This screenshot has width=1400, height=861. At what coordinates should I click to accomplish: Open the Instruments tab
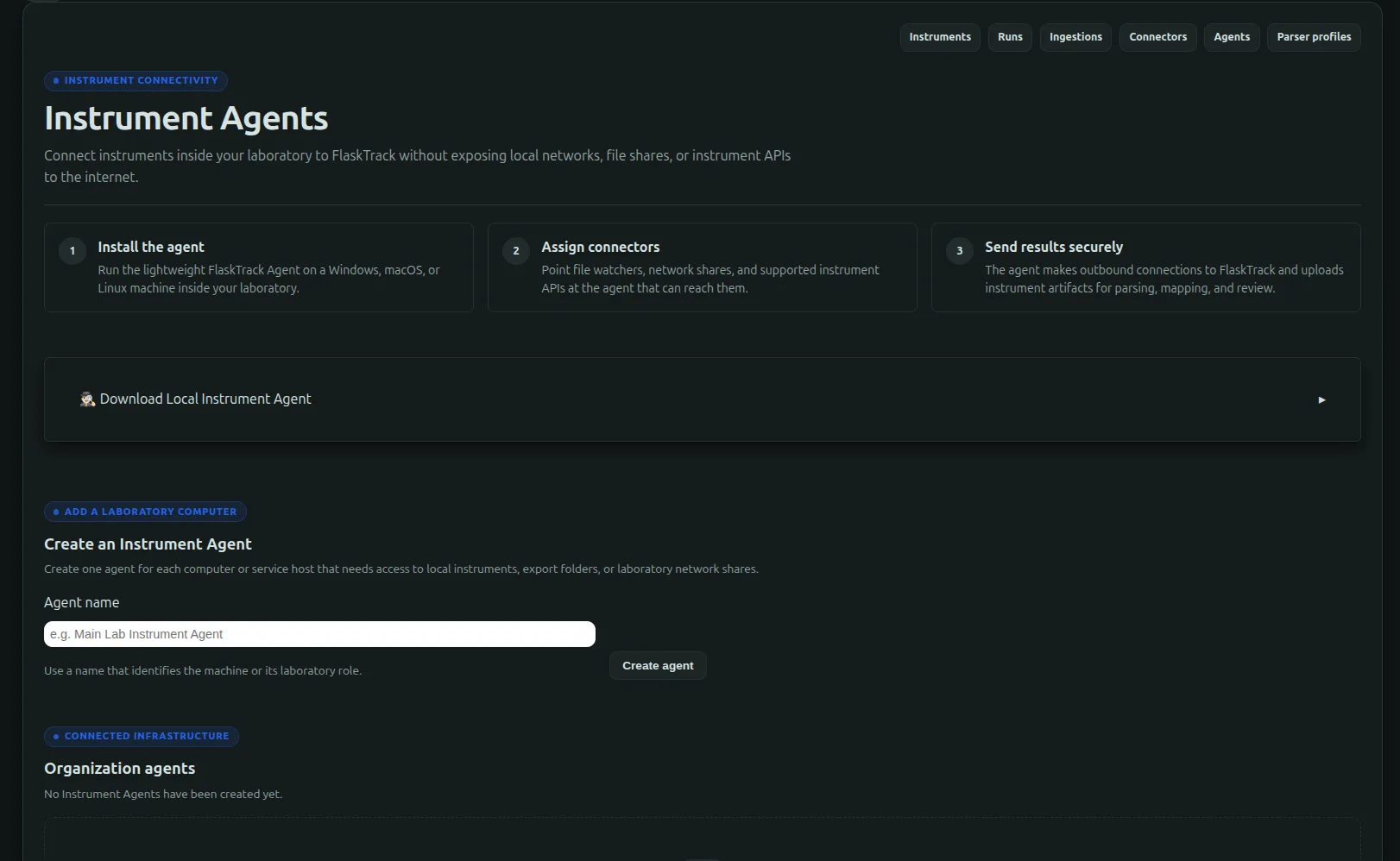pos(940,37)
